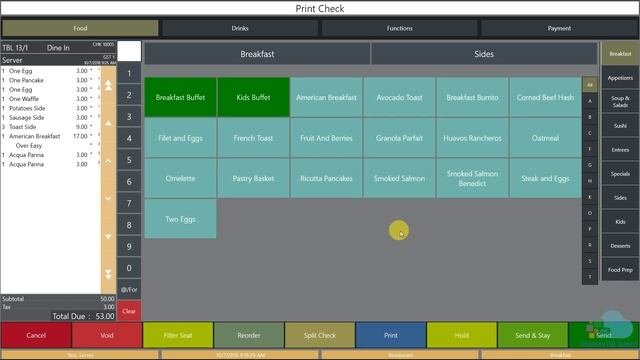Put the order on Hold
640x360 pixels.
(x=462, y=335)
